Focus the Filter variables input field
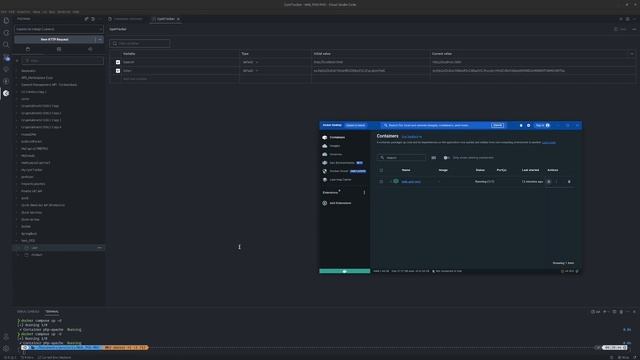The height and width of the screenshot is (360, 640). point(140,44)
